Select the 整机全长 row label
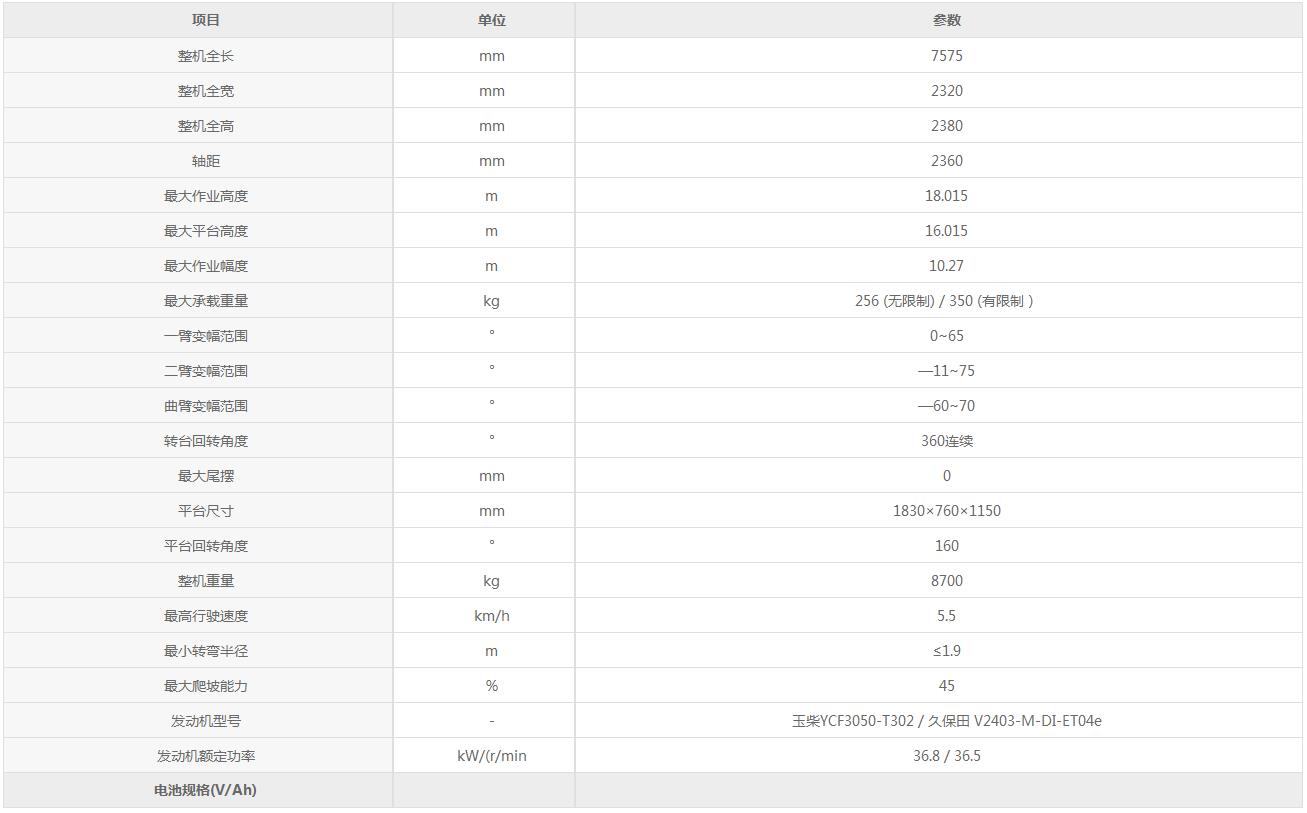The image size is (1307, 813). point(206,56)
